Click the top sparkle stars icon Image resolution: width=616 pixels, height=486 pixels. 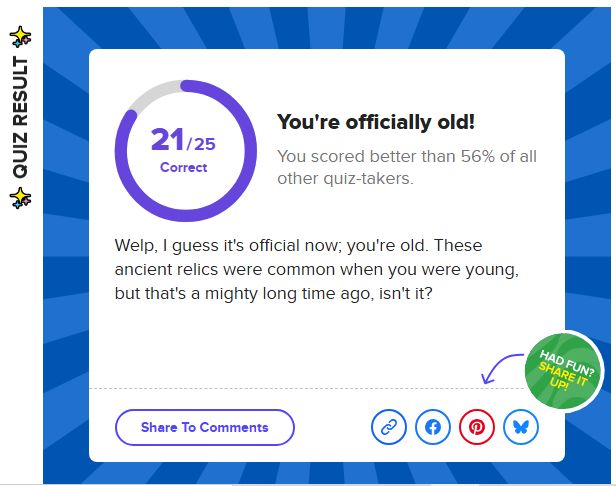(x=20, y=37)
